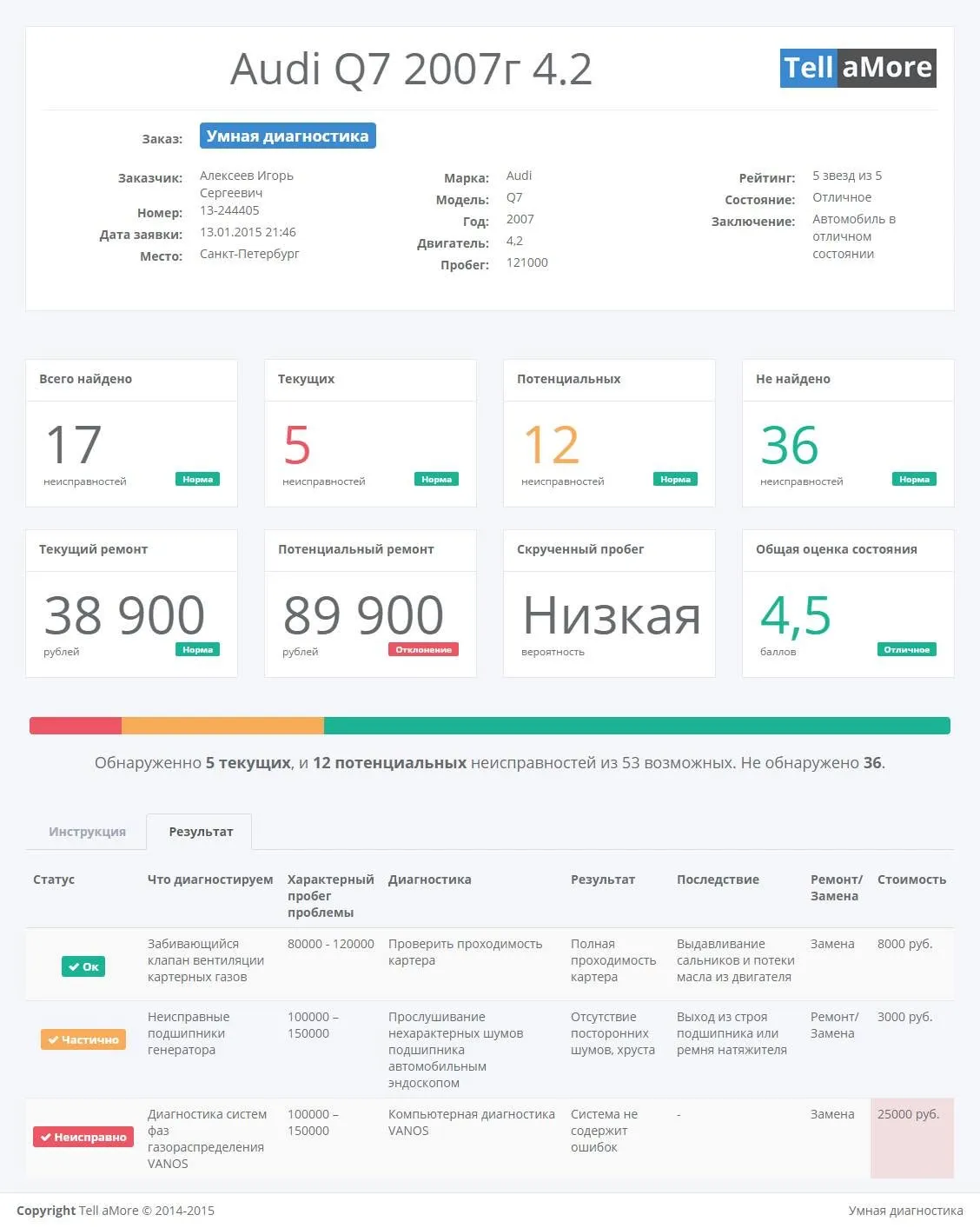980x1228 pixels.
Task: Click the mileage value 121000
Action: pyautogui.click(x=526, y=262)
